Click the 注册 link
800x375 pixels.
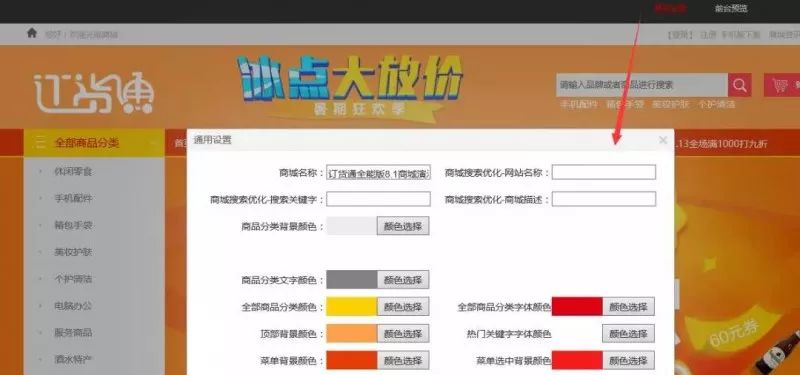point(708,35)
